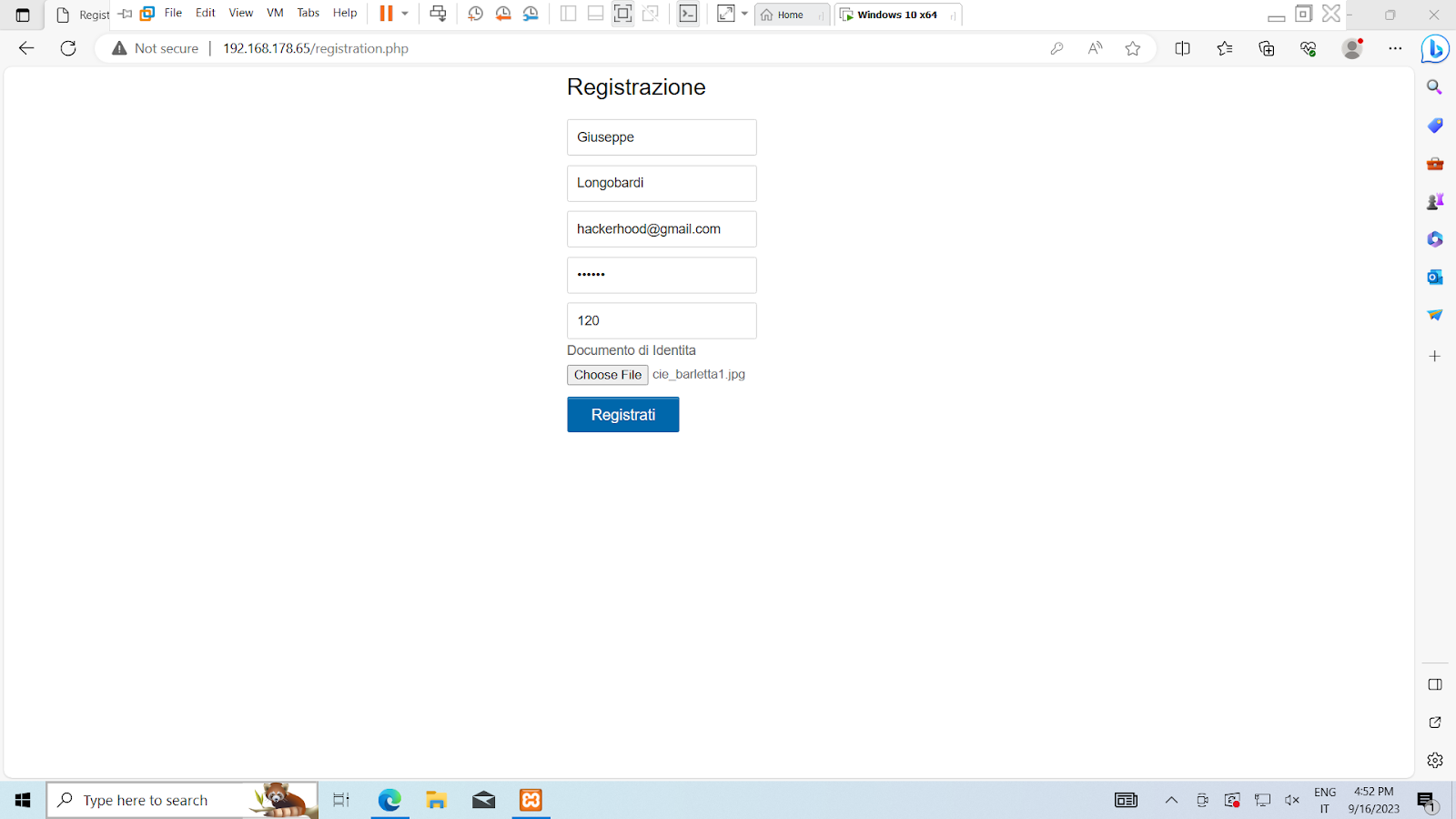Viewport: 1456px width, 819px height.
Task: Click the masked password field
Action: tap(662, 275)
